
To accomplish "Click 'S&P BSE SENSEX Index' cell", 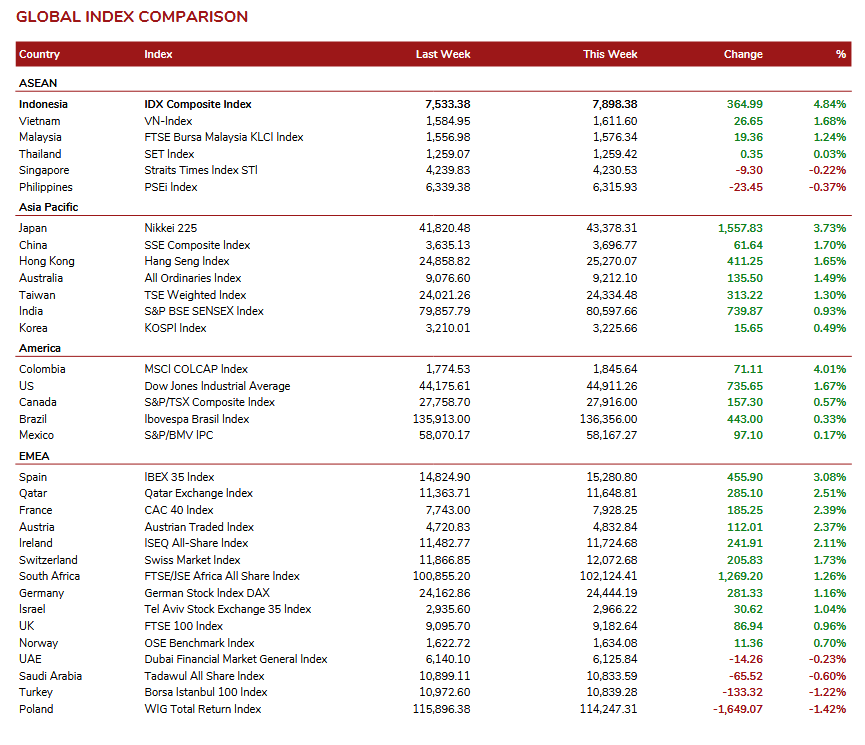I will point(204,311).
